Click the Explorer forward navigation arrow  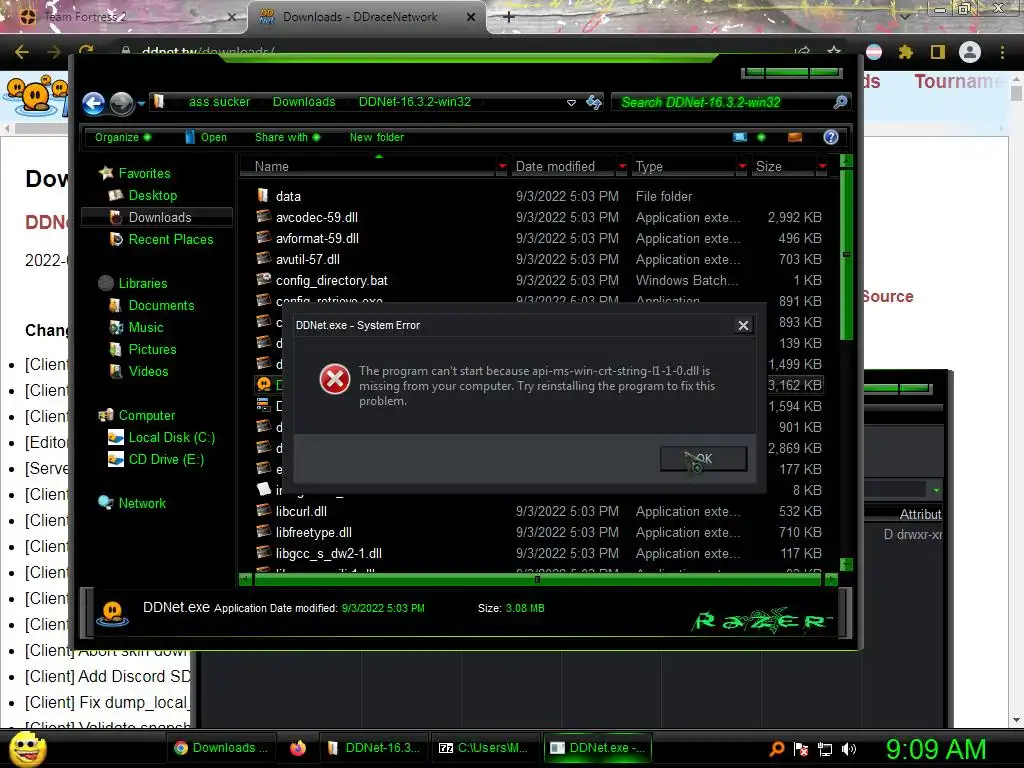click(x=121, y=103)
